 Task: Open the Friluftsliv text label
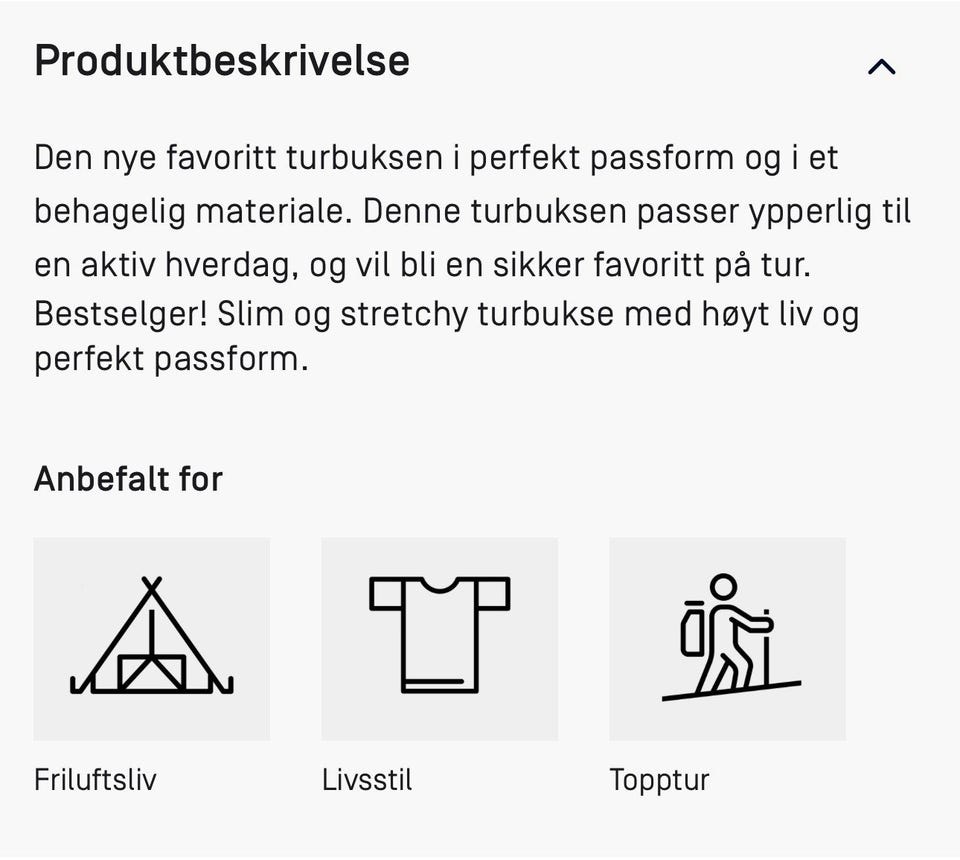pyautogui.click(x=95, y=780)
